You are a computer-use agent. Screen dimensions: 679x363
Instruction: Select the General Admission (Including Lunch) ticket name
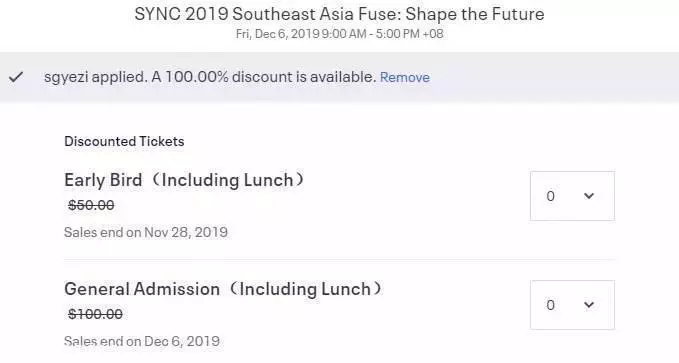click(224, 289)
